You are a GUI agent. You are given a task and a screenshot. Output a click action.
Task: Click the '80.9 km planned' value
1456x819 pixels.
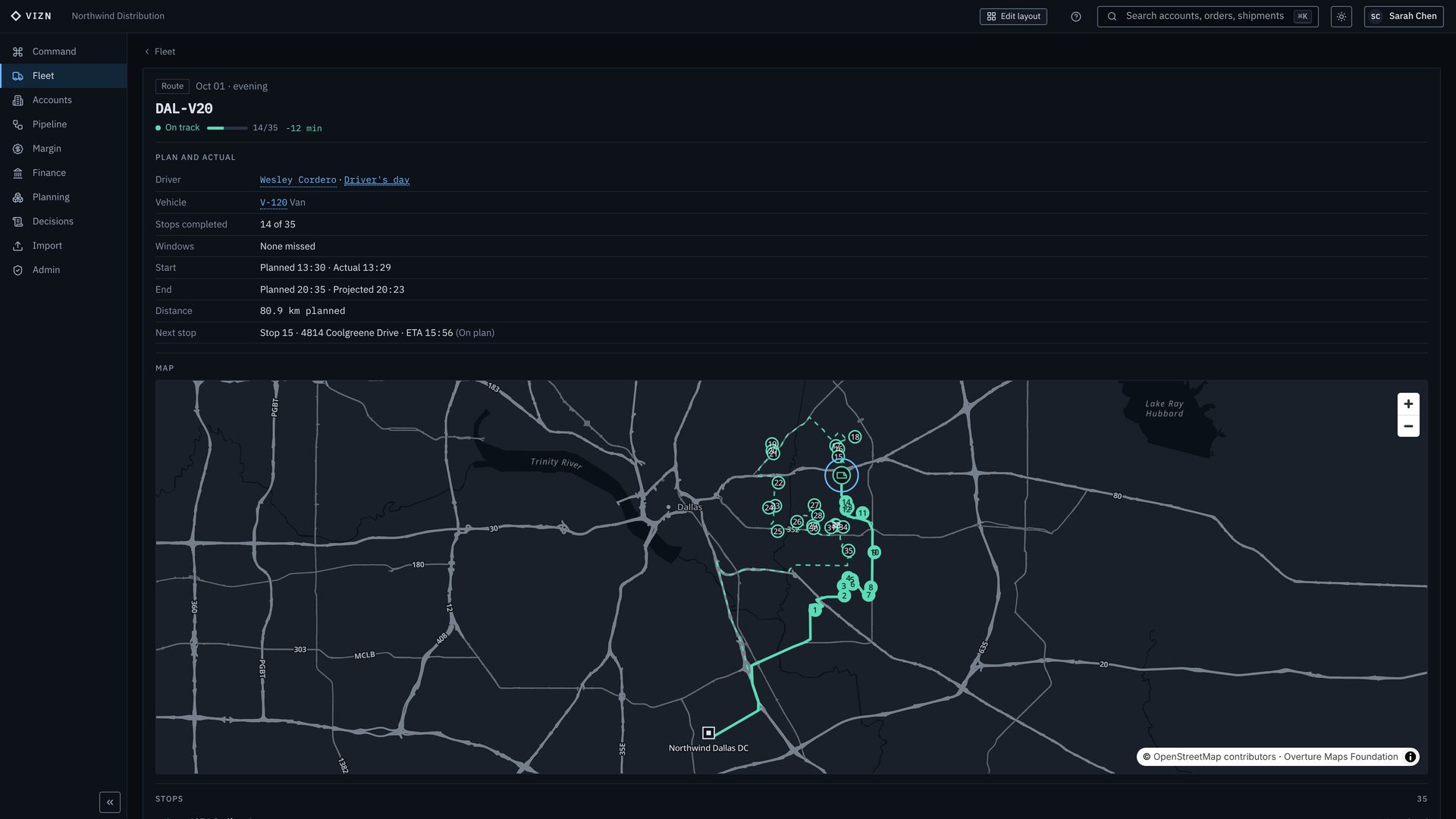point(303,311)
